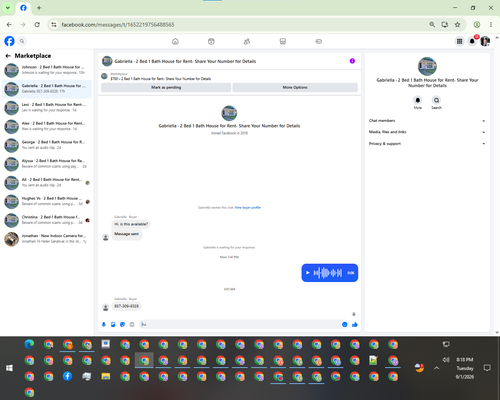
Task: Open the Windows Start menu
Action: point(9,368)
